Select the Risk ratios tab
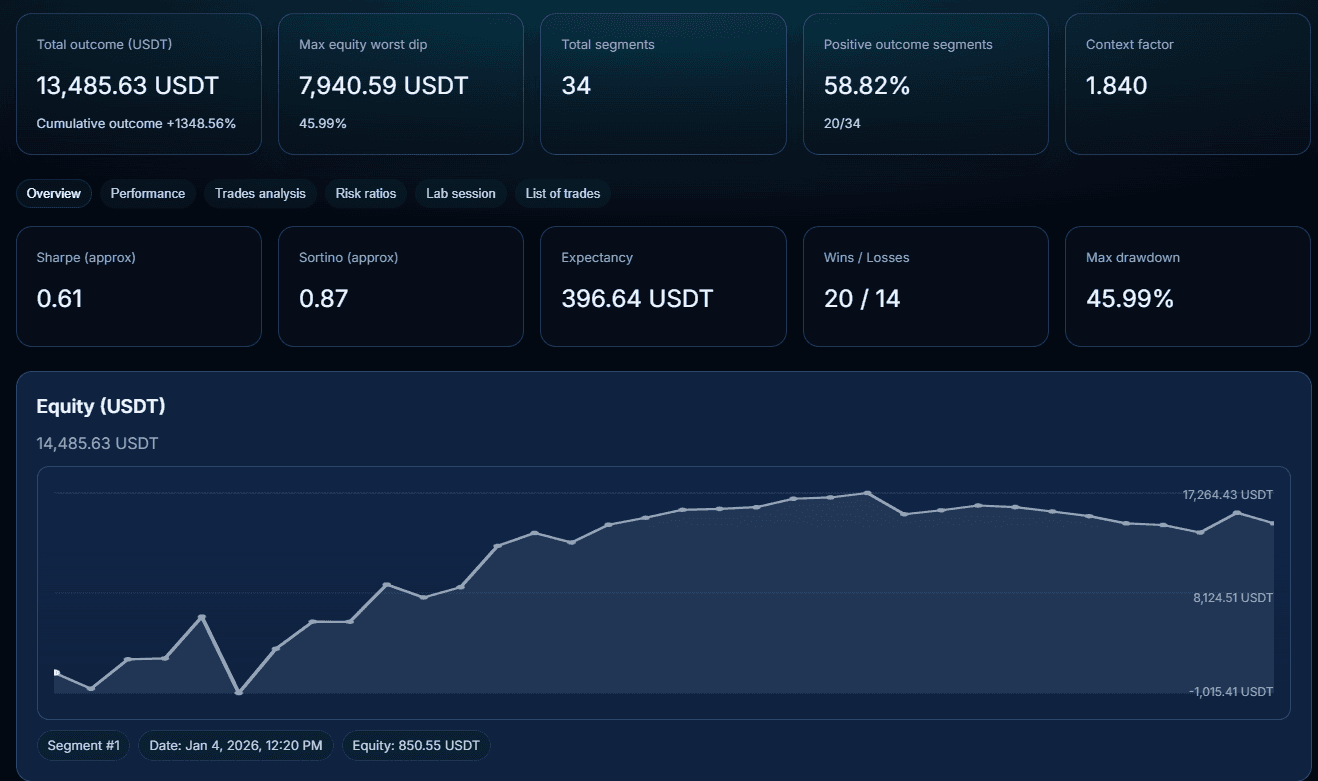This screenshot has width=1318, height=781. click(x=366, y=193)
